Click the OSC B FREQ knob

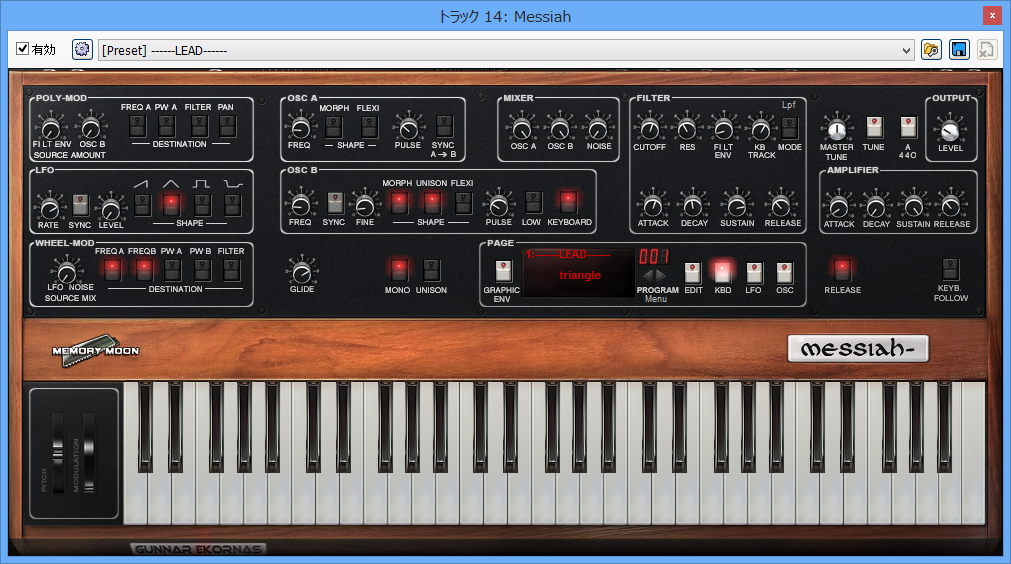point(300,204)
